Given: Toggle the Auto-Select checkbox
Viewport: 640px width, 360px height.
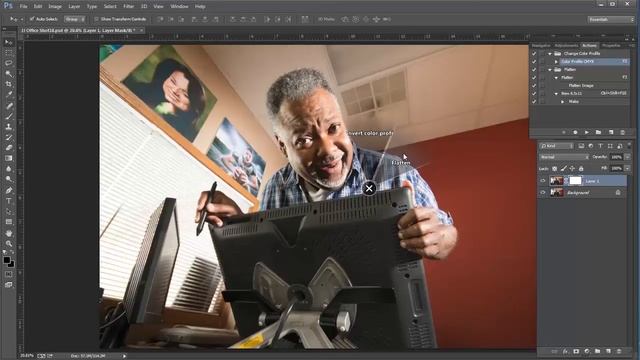Looking at the screenshot, I should click(32, 19).
